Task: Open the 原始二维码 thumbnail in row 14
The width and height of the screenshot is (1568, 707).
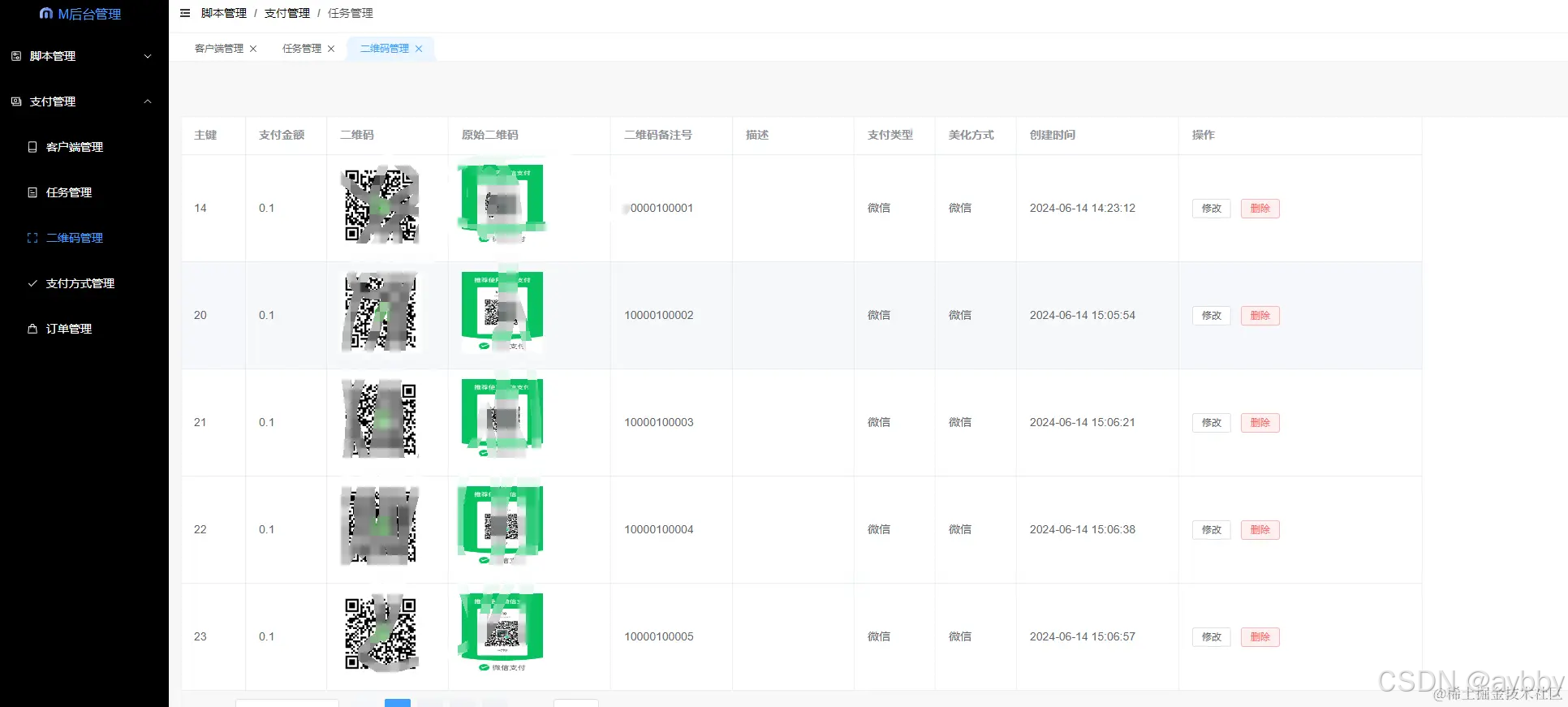Action: (x=502, y=205)
